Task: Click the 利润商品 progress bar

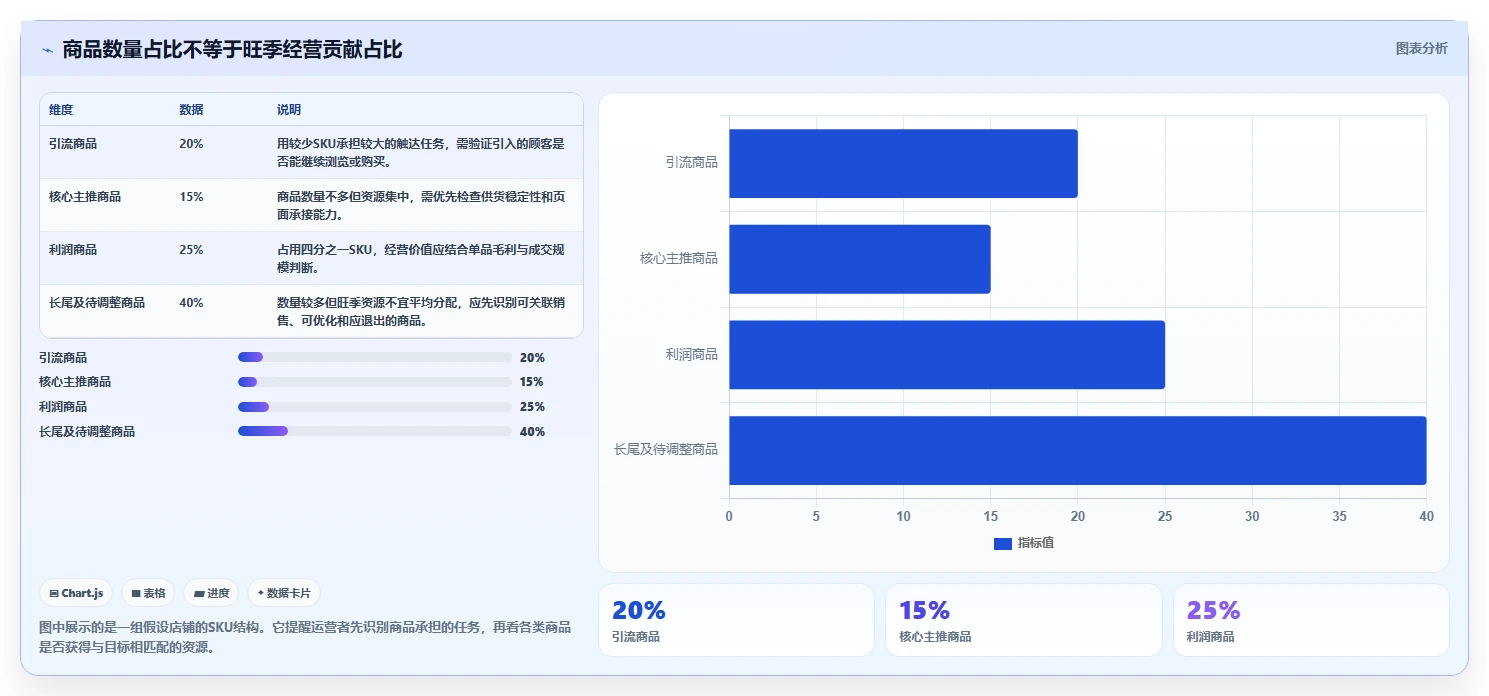Action: [x=374, y=407]
